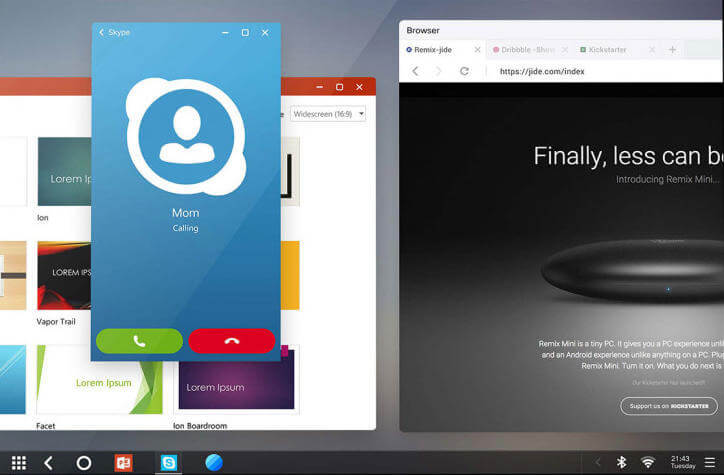Image resolution: width=724 pixels, height=475 pixels.
Task: Close the Kickstarter tab
Action: coord(652,49)
